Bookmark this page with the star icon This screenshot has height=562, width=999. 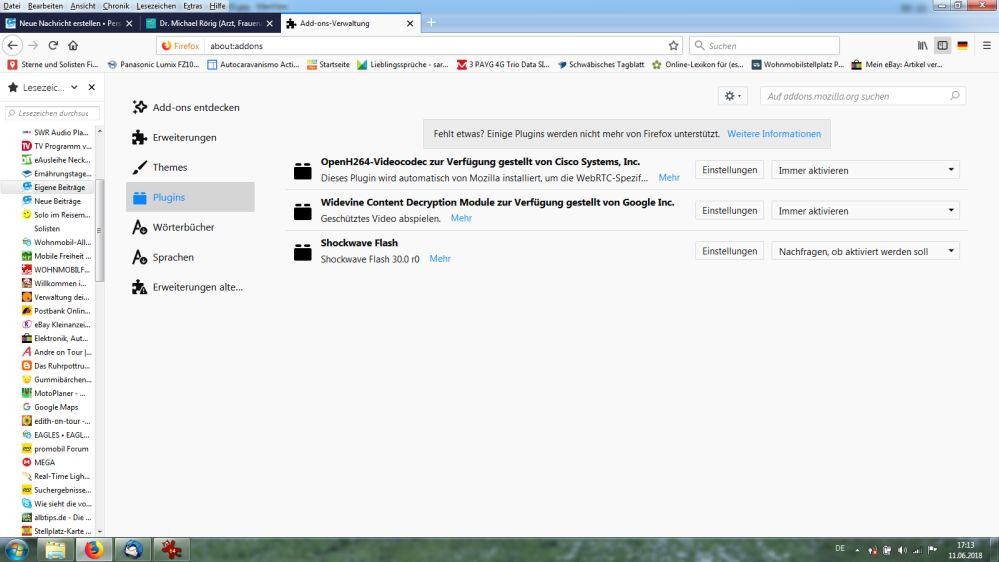[x=673, y=46]
